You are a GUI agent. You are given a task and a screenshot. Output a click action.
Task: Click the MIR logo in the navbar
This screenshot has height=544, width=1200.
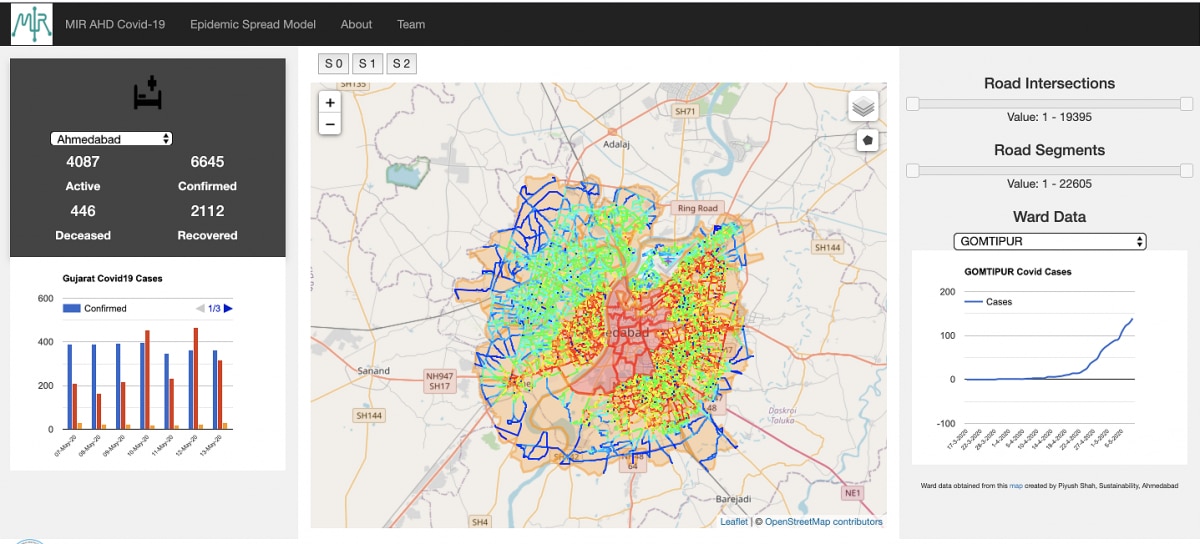click(31, 24)
